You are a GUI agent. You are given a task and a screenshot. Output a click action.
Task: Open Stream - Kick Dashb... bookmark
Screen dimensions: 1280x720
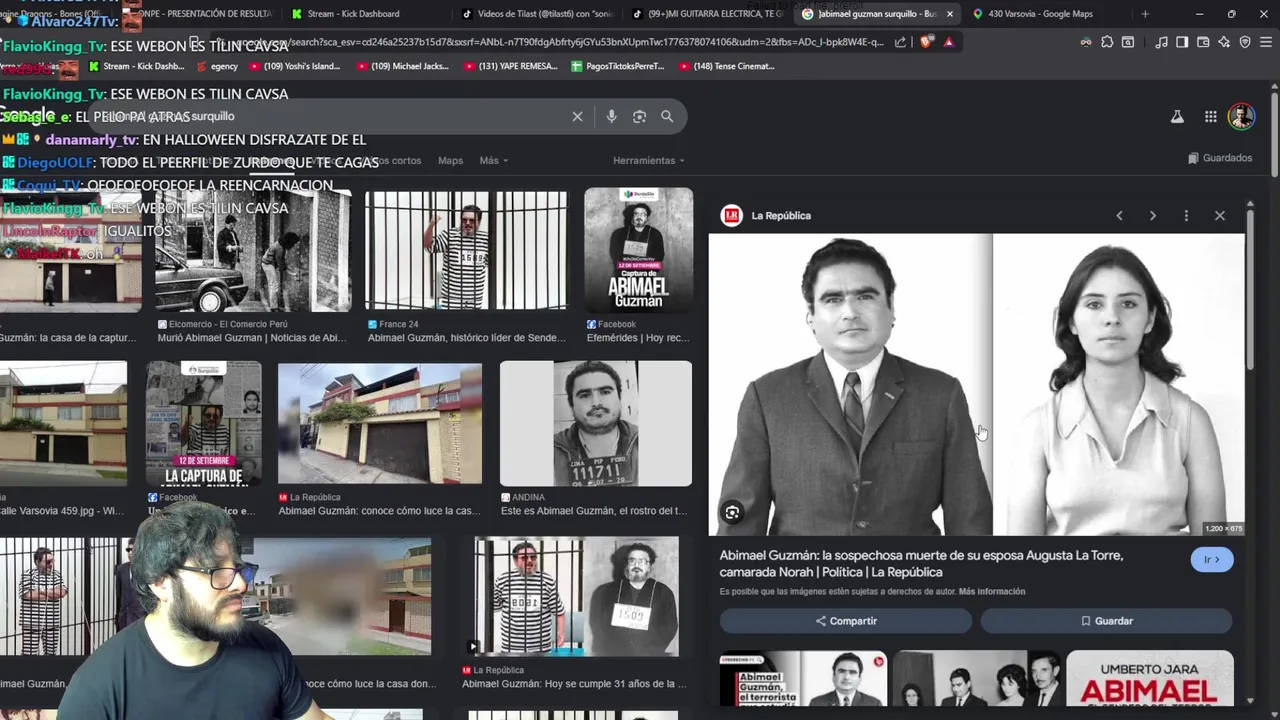coord(136,66)
